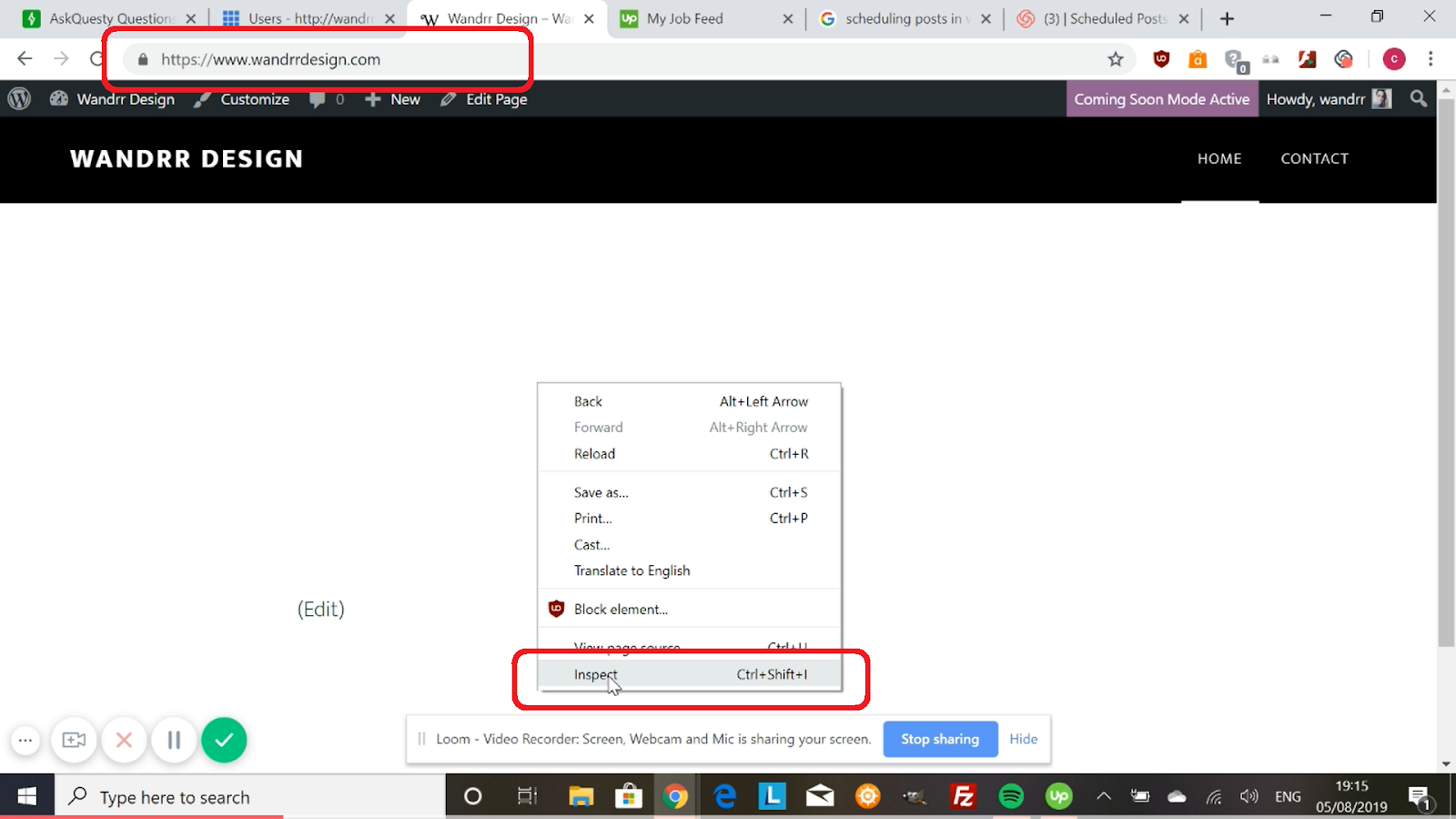Open Microsoft Store from taskbar

click(x=628, y=797)
